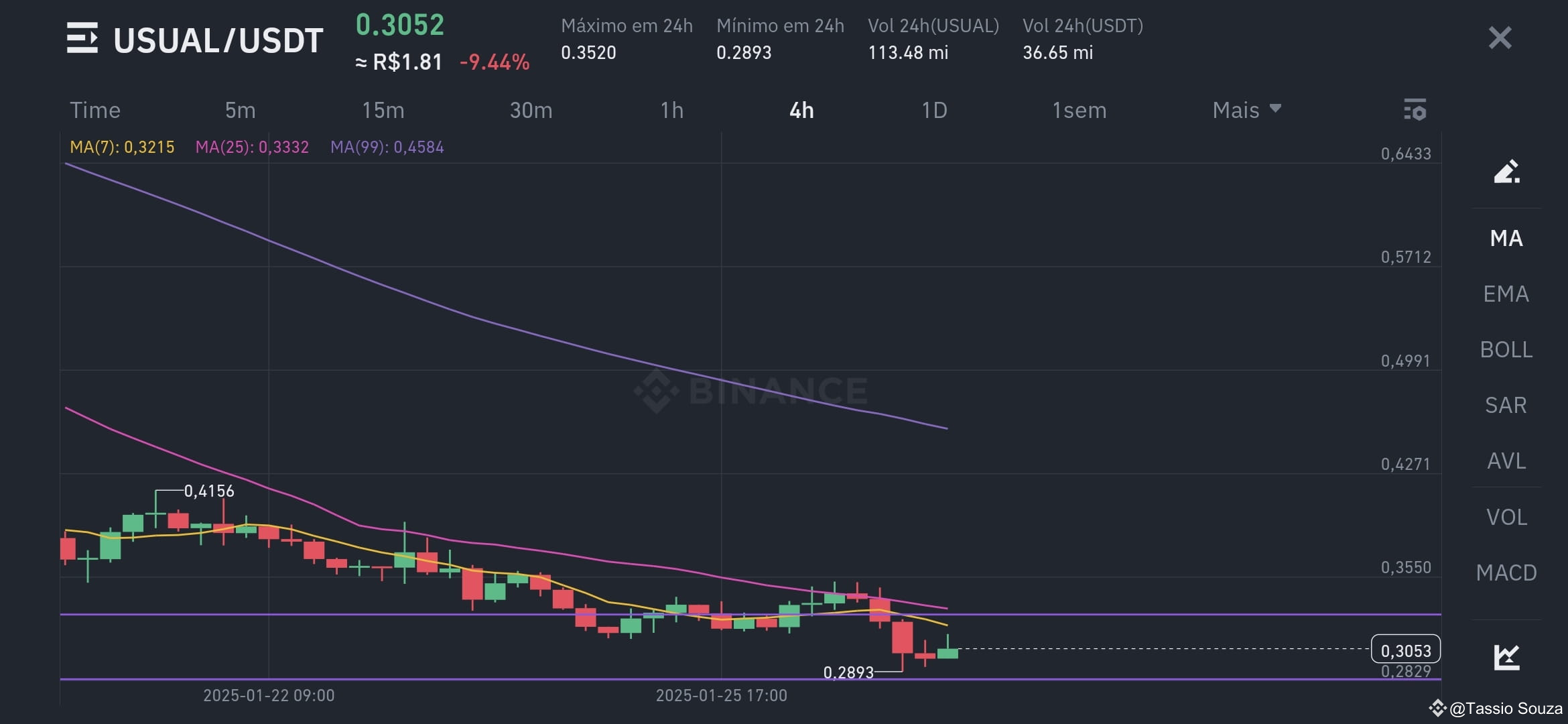Click the 2025-01-25 17:00 date label

pyautogui.click(x=722, y=695)
